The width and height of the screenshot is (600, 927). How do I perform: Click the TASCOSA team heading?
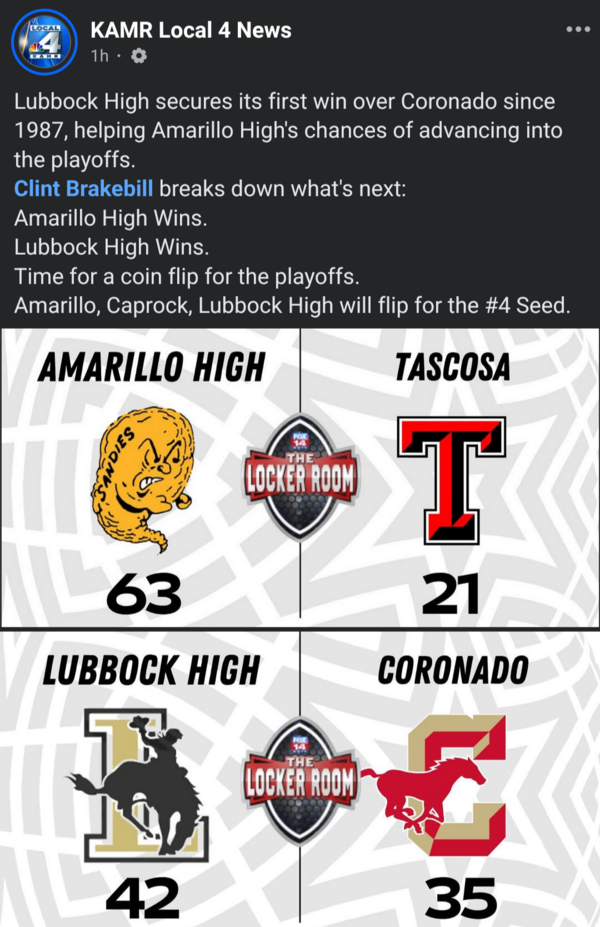pos(452,368)
